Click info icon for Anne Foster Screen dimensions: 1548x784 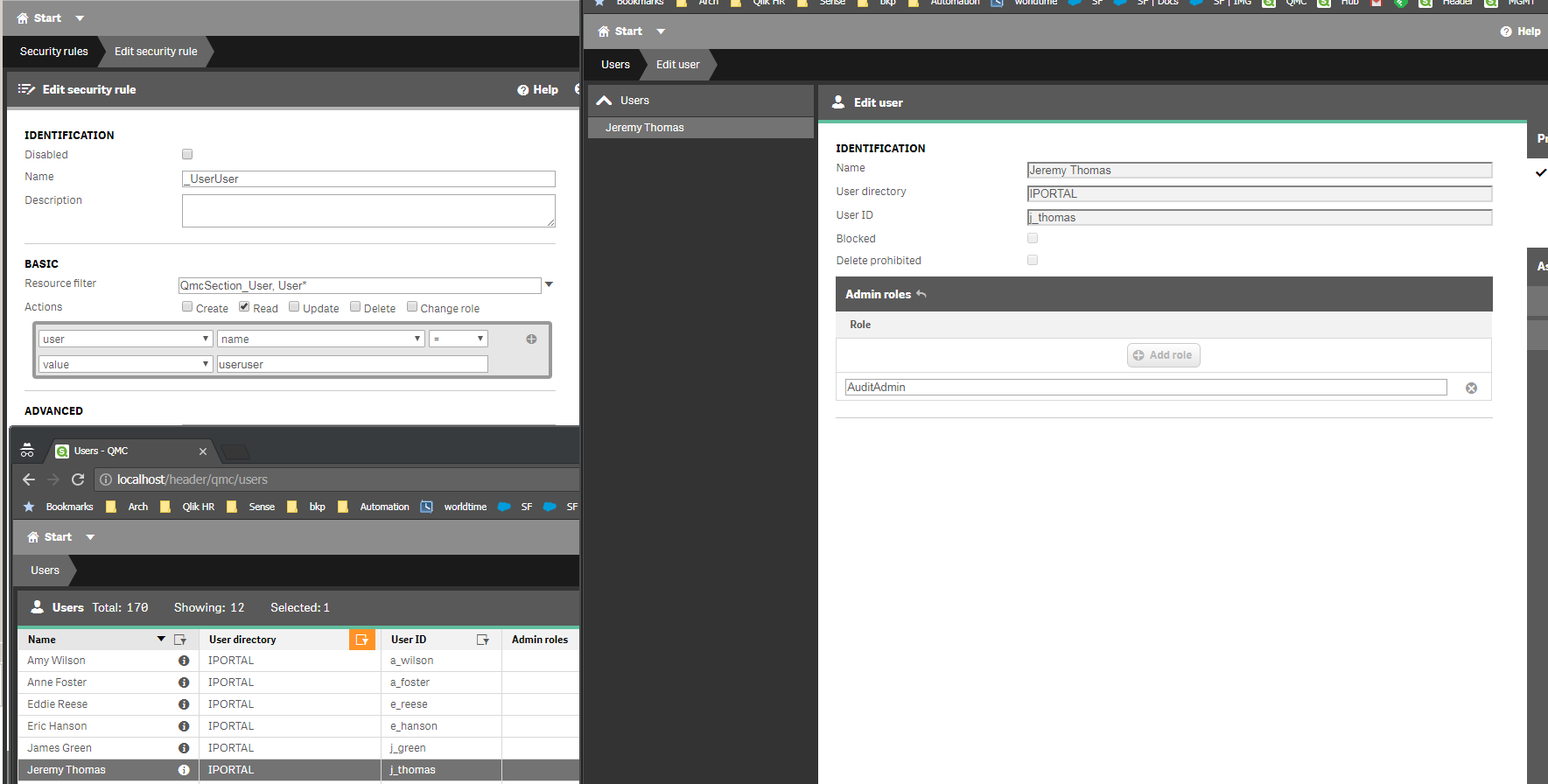tap(184, 682)
